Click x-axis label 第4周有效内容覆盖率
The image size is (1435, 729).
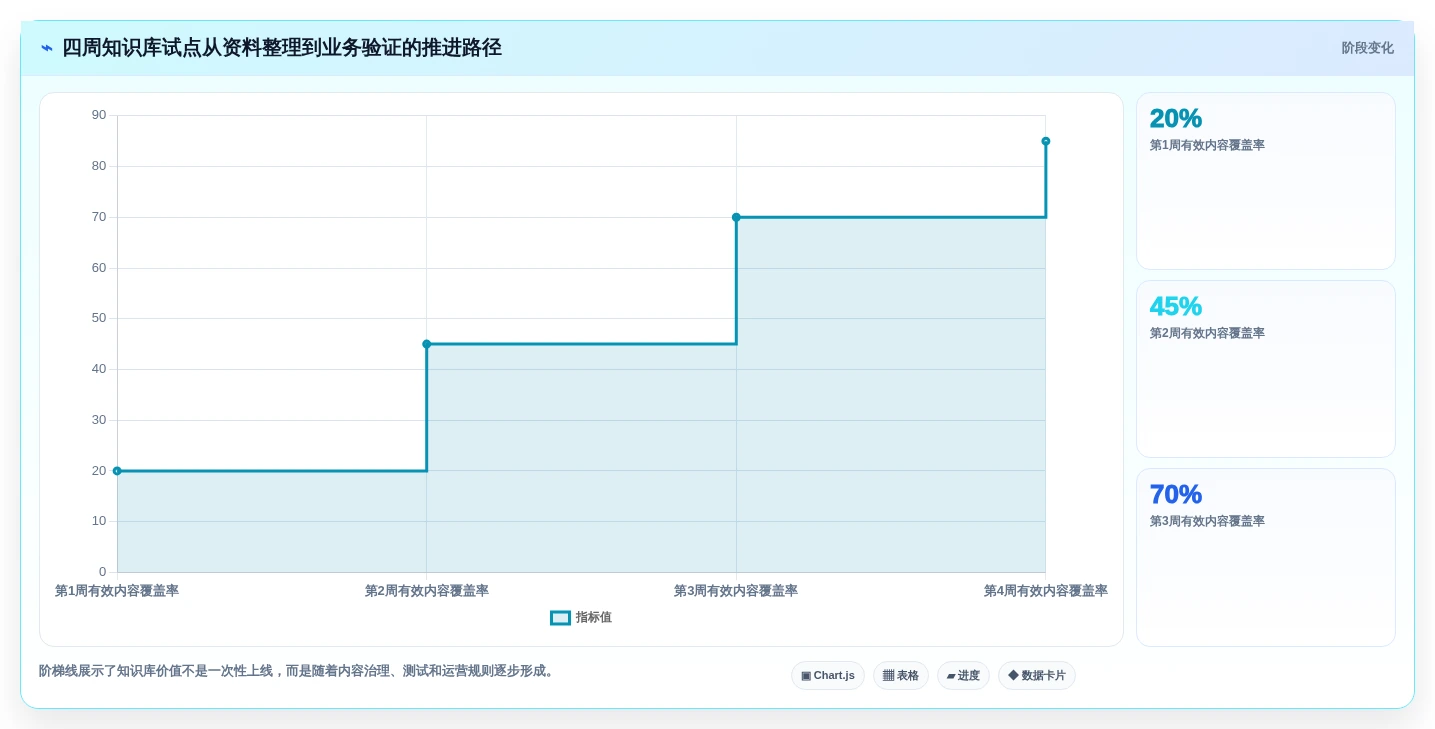pyautogui.click(x=1046, y=591)
